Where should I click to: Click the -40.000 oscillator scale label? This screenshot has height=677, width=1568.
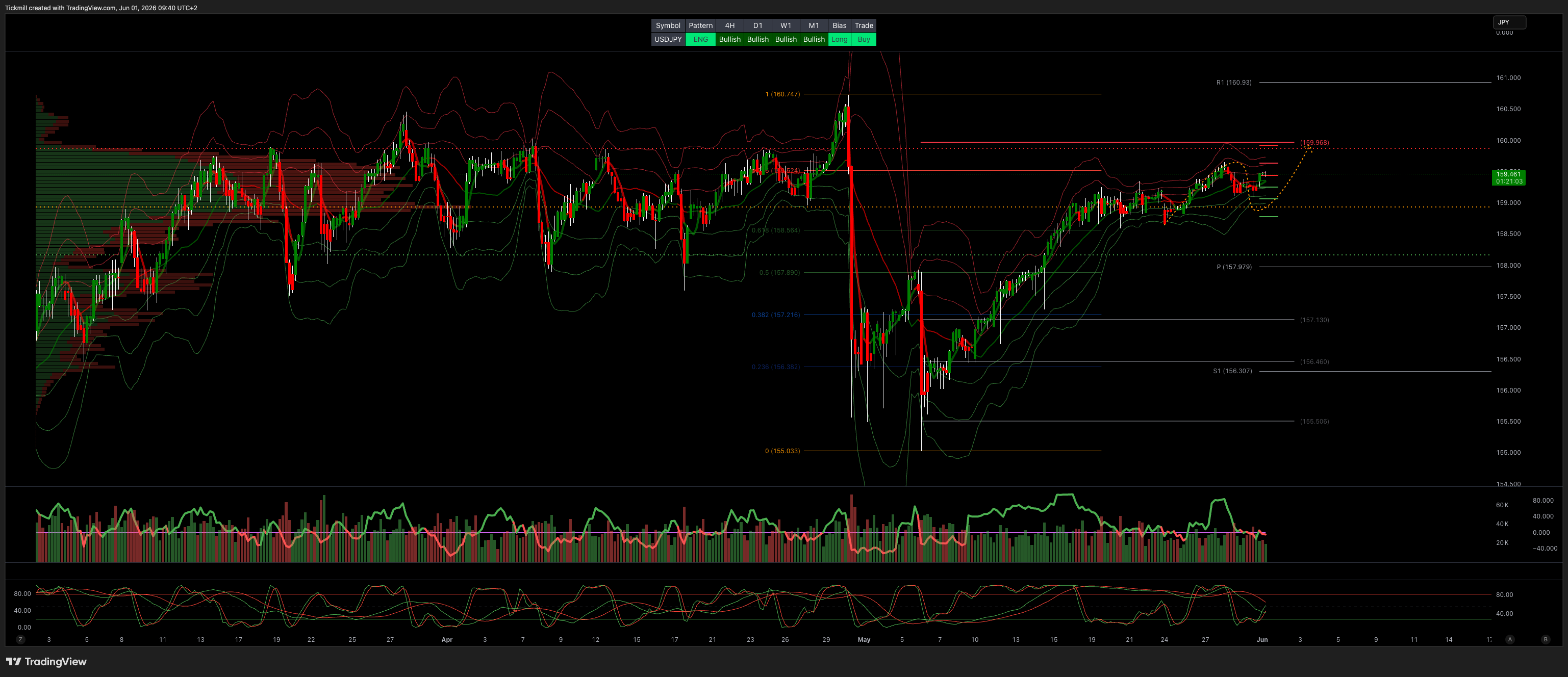point(1544,549)
